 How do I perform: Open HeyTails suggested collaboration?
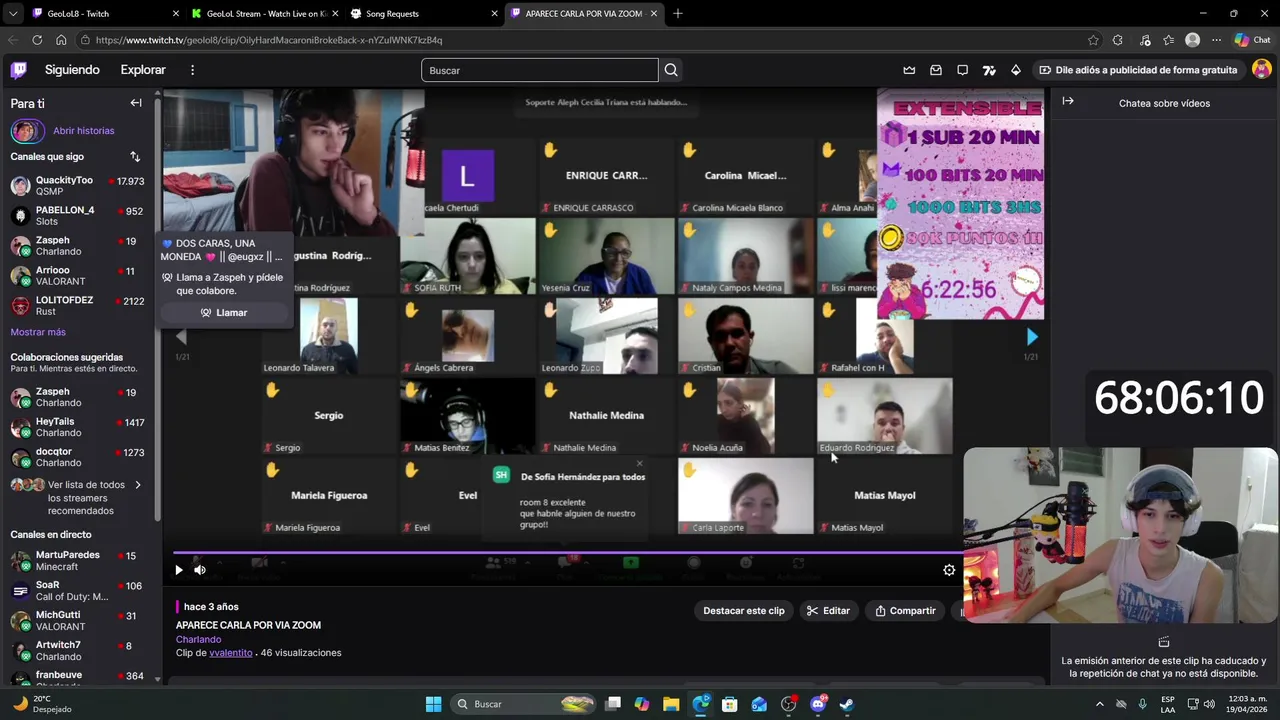click(78, 427)
